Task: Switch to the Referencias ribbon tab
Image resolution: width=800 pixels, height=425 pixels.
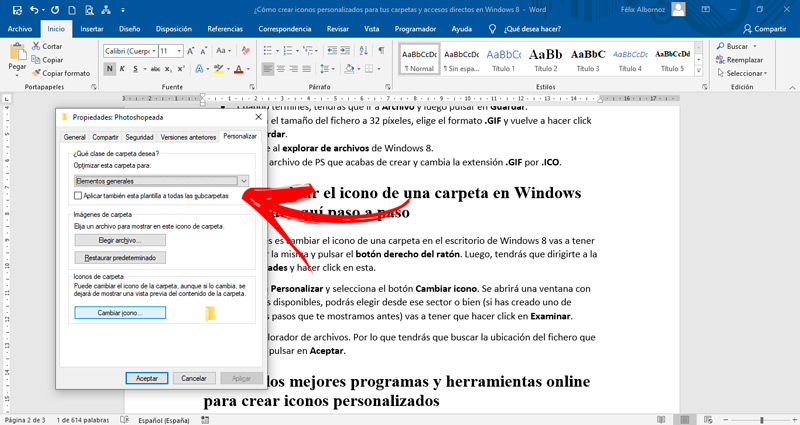Action: [x=225, y=29]
